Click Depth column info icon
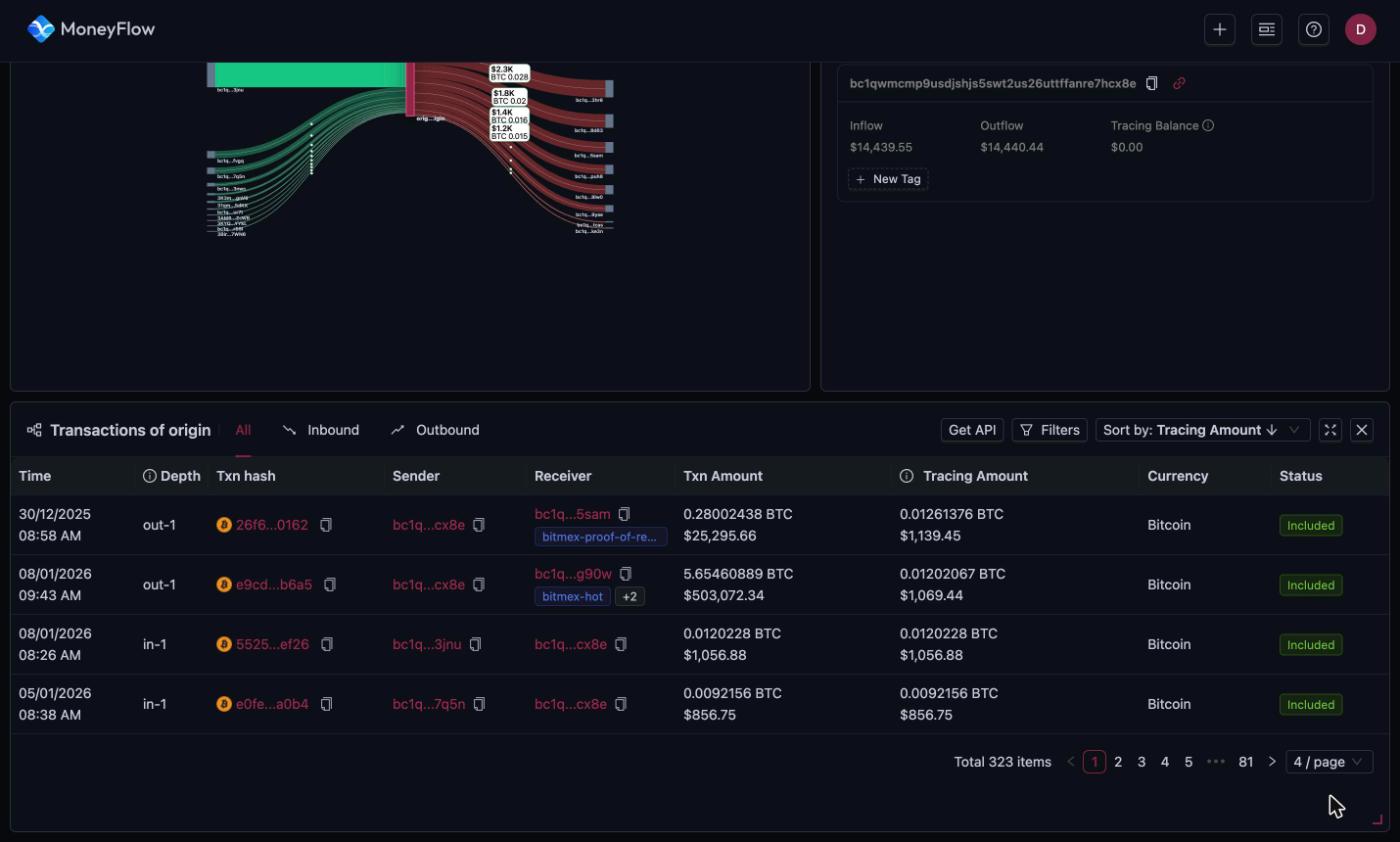 [x=150, y=476]
